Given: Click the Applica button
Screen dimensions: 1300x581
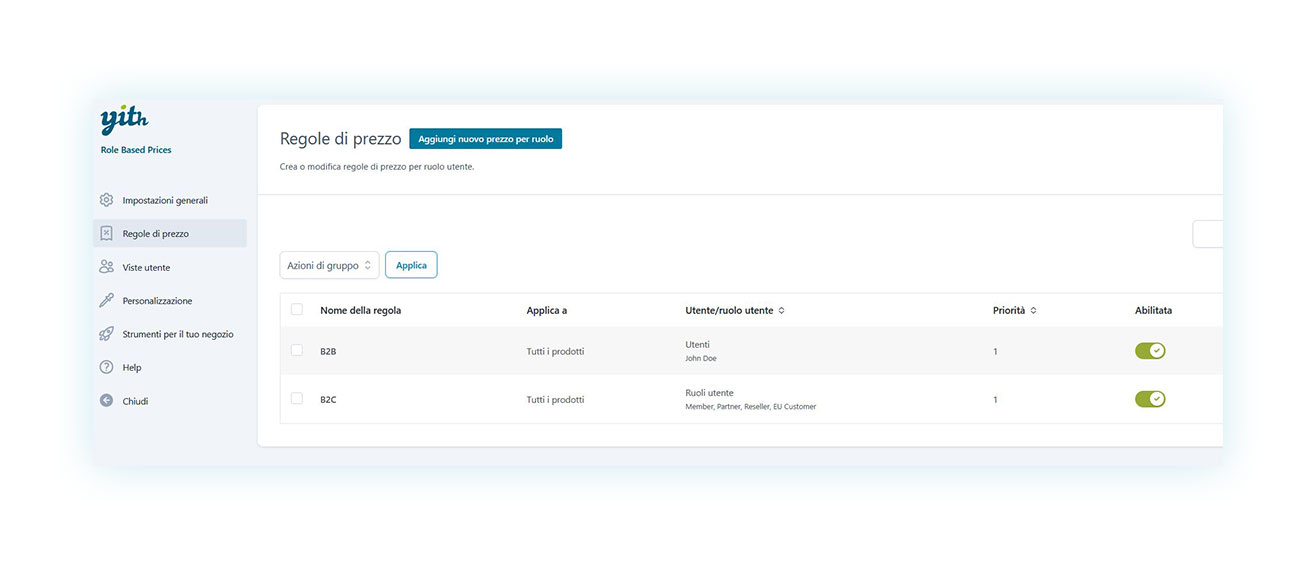Looking at the screenshot, I should tap(411, 265).
